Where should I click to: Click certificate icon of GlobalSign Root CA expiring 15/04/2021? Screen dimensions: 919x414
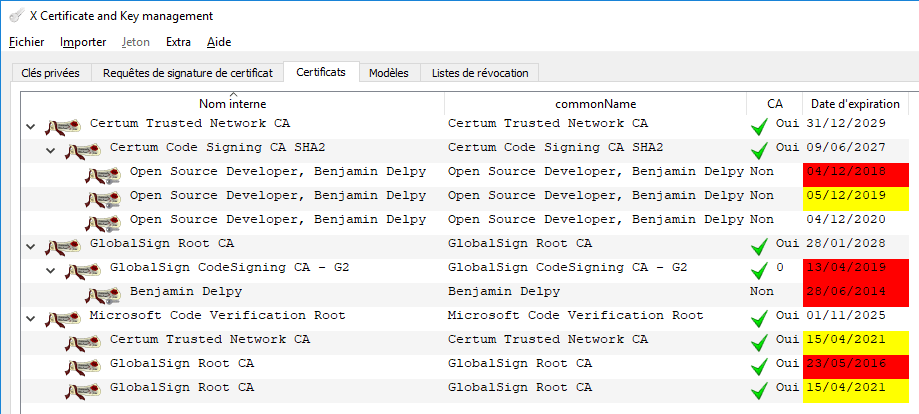[83, 391]
